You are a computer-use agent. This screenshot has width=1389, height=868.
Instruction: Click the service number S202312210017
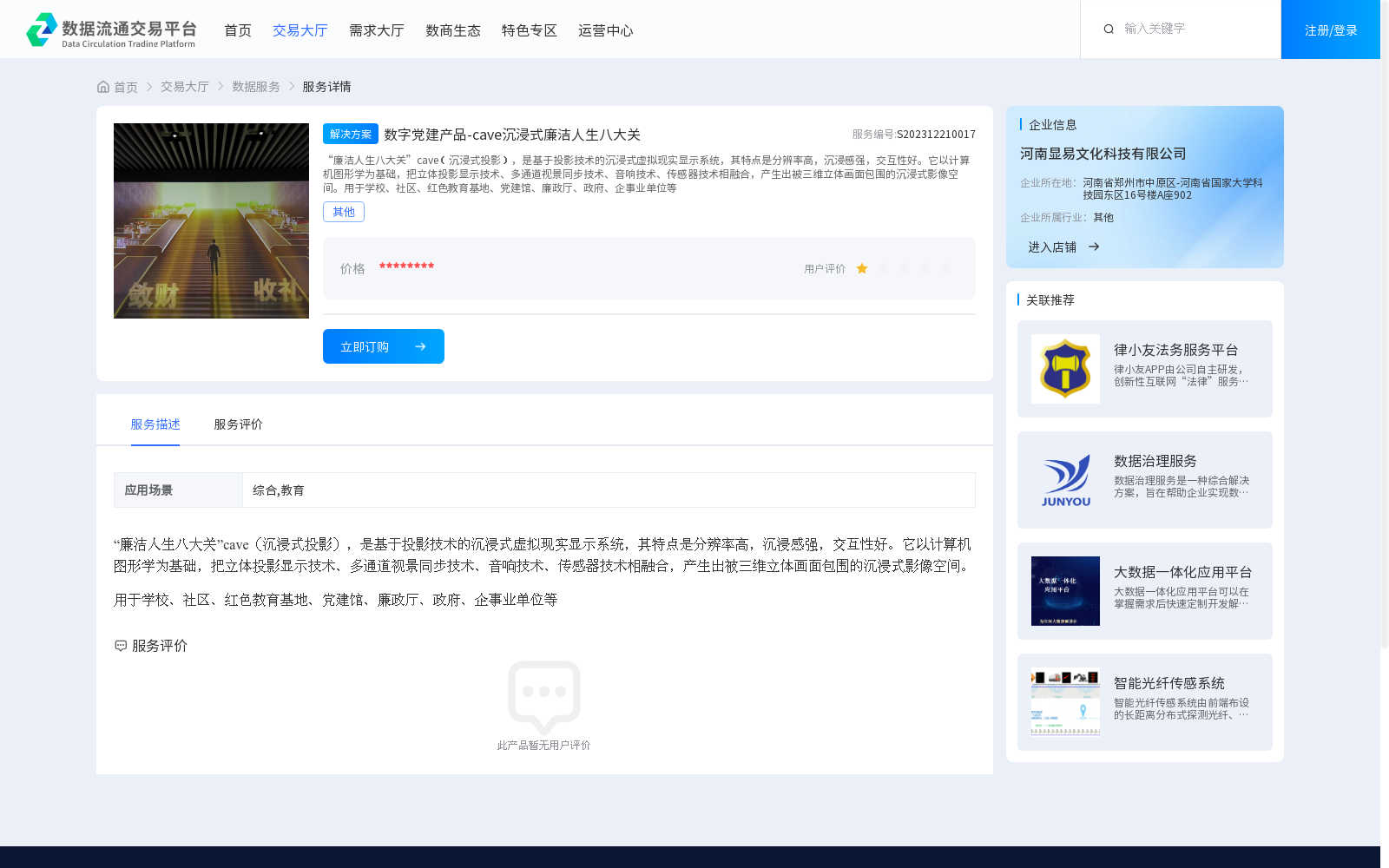(936, 135)
